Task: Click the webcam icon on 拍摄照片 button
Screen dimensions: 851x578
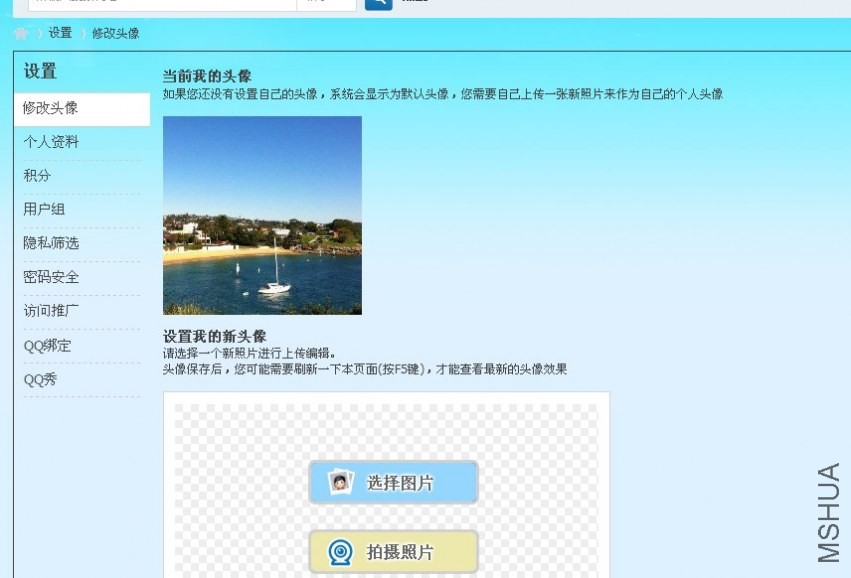Action: (x=338, y=551)
